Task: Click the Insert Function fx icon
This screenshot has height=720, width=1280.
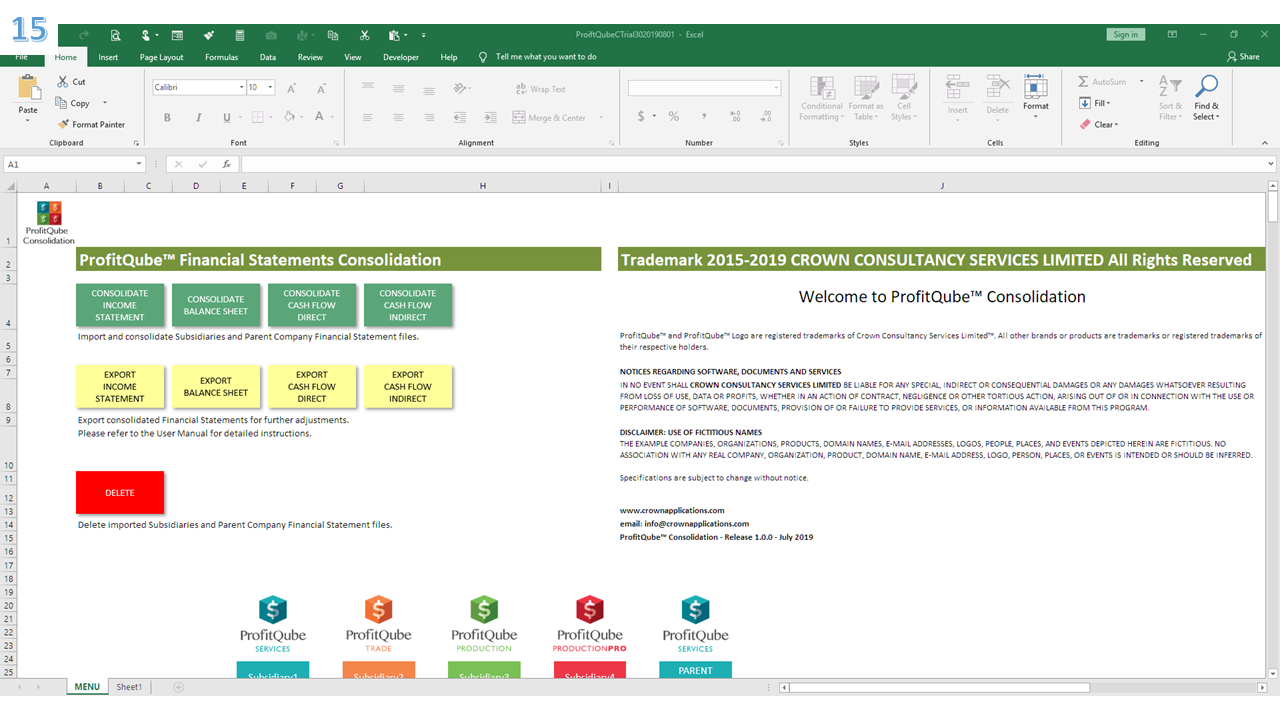Action: pos(227,164)
